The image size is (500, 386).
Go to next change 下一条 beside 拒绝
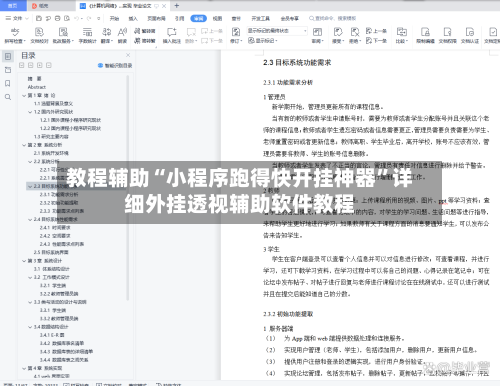point(376,41)
